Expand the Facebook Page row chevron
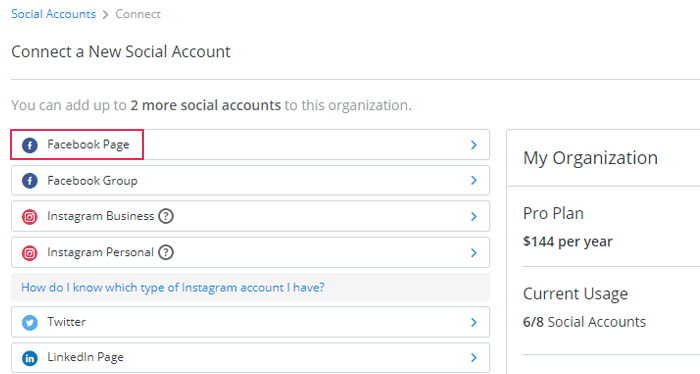The width and height of the screenshot is (700, 374). click(474, 145)
